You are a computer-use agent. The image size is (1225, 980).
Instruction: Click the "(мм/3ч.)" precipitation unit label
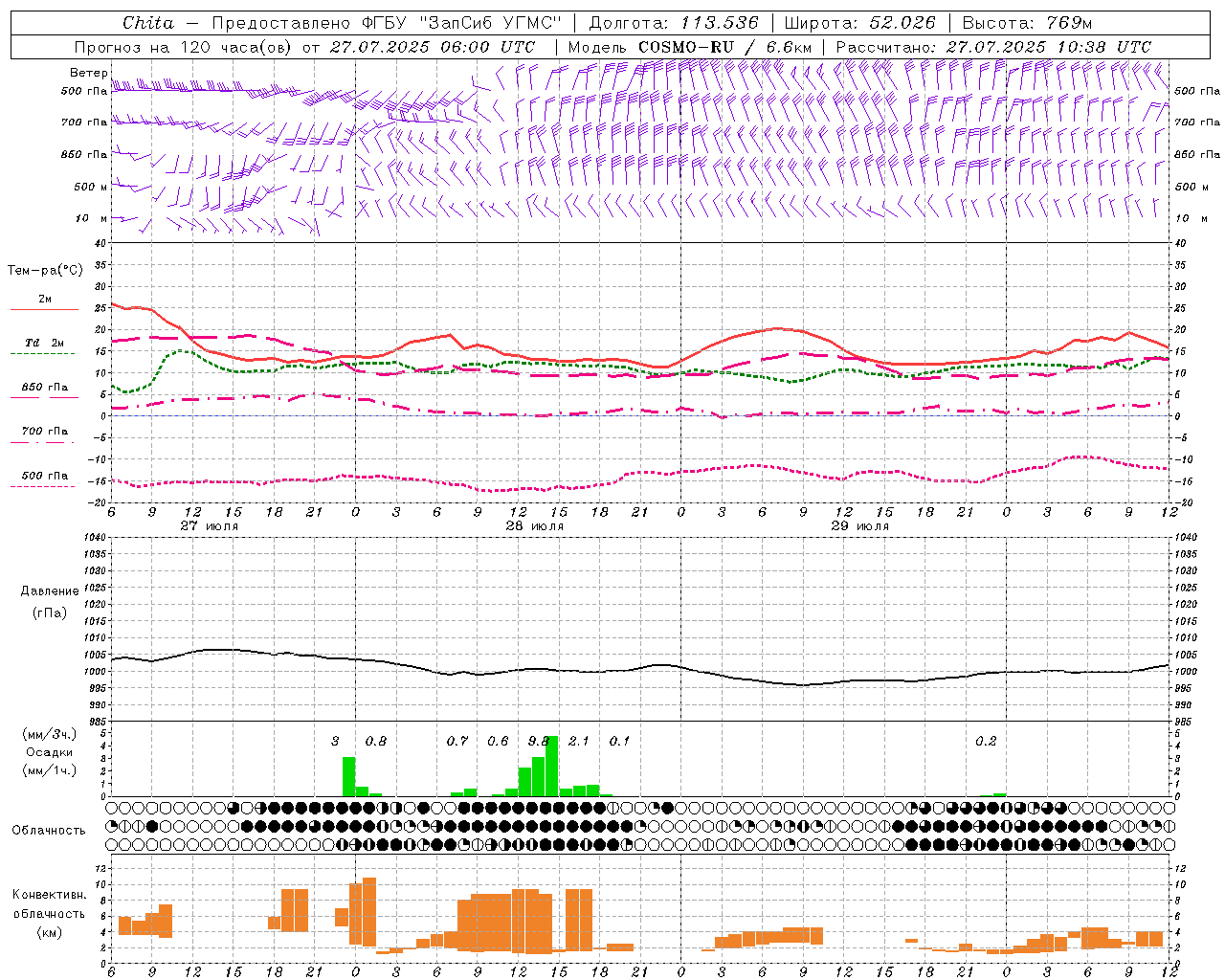click(50, 734)
